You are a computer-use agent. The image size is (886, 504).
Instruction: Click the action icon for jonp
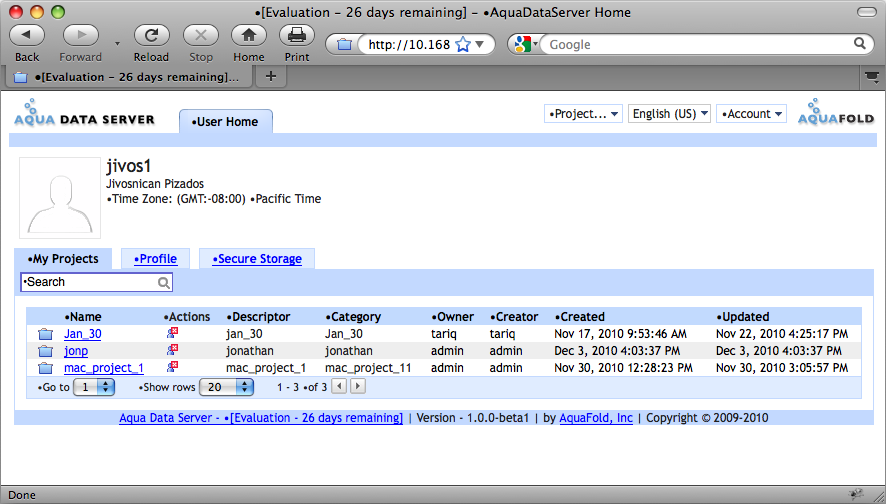(173, 350)
